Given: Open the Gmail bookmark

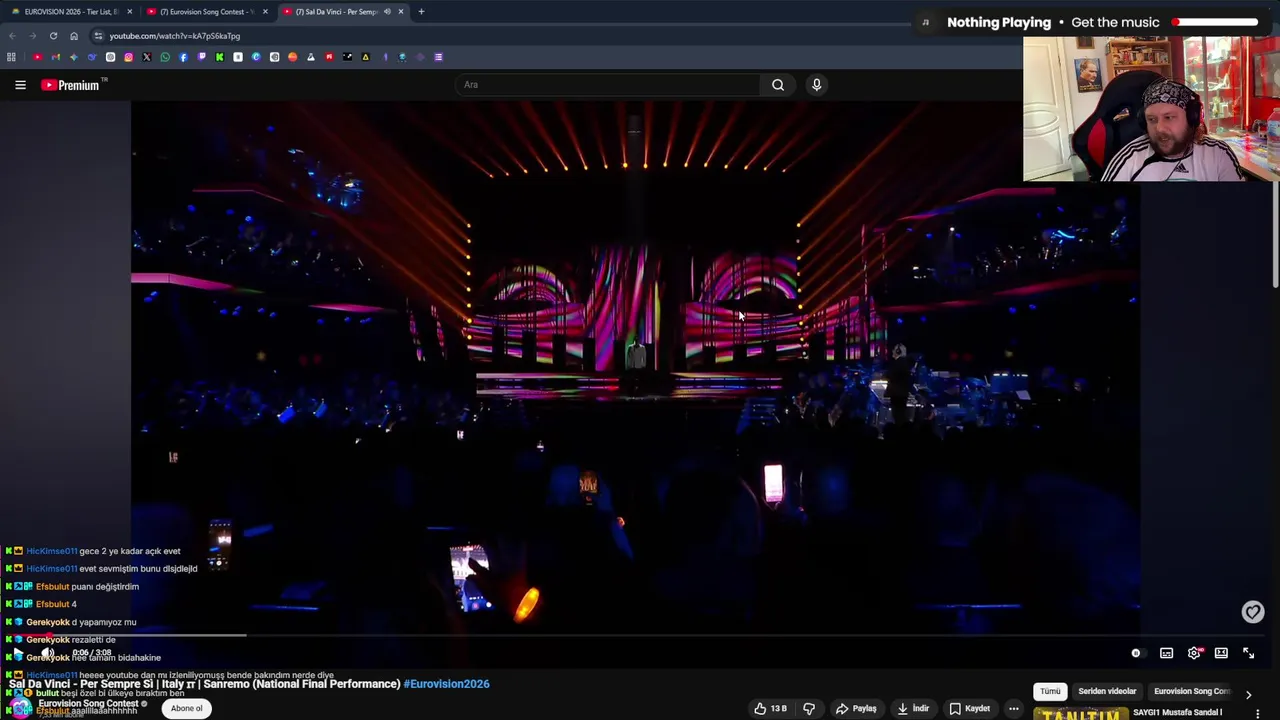Looking at the screenshot, I should click(55, 57).
